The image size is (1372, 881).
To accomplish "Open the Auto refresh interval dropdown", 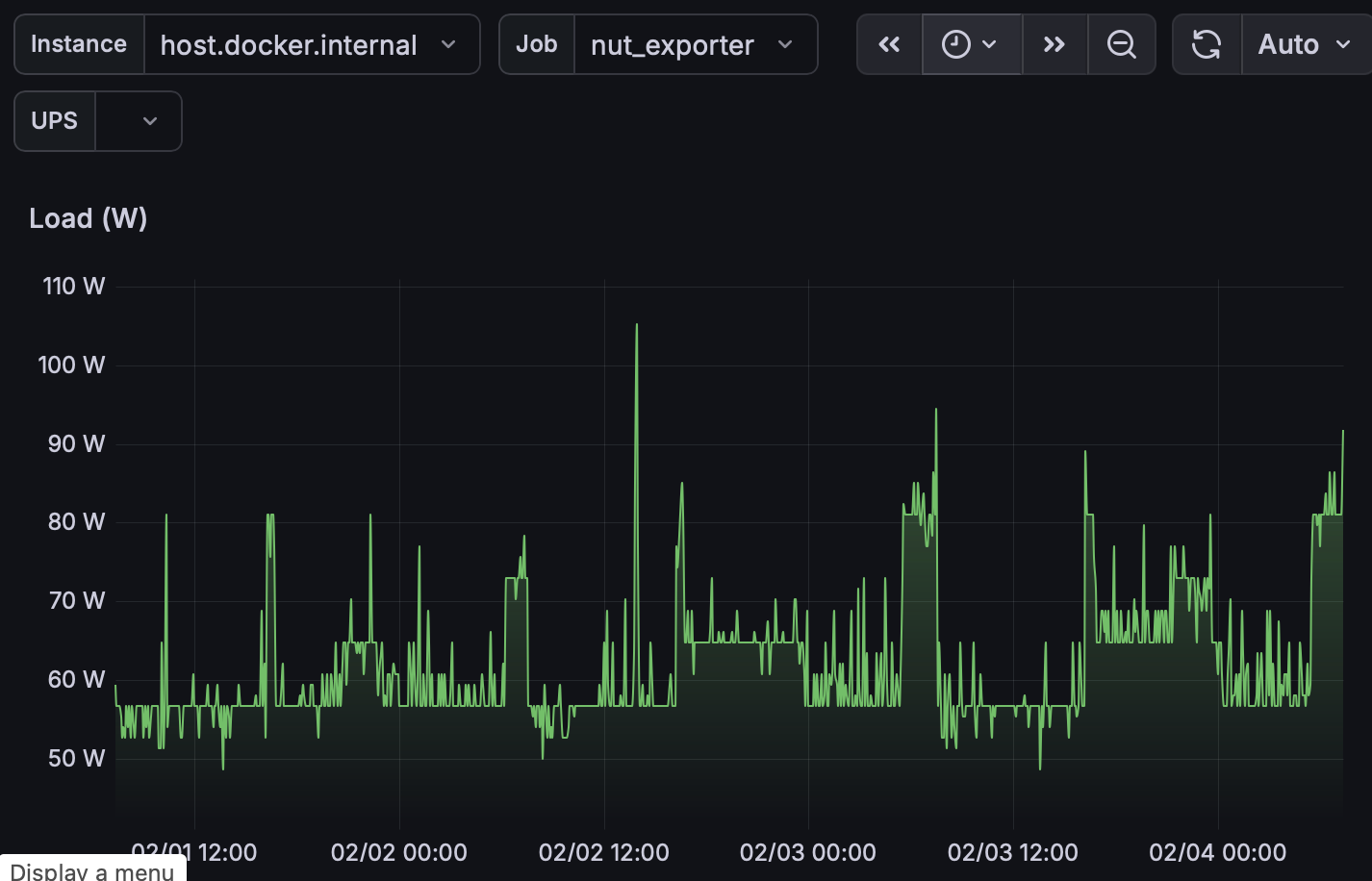I will [1306, 44].
